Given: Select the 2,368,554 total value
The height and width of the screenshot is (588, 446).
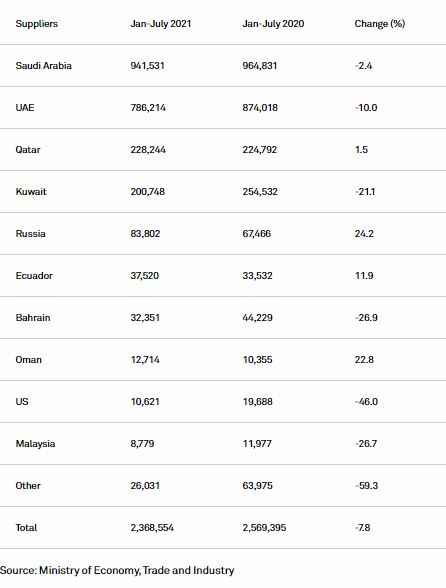Looking at the screenshot, I should click(152, 528).
